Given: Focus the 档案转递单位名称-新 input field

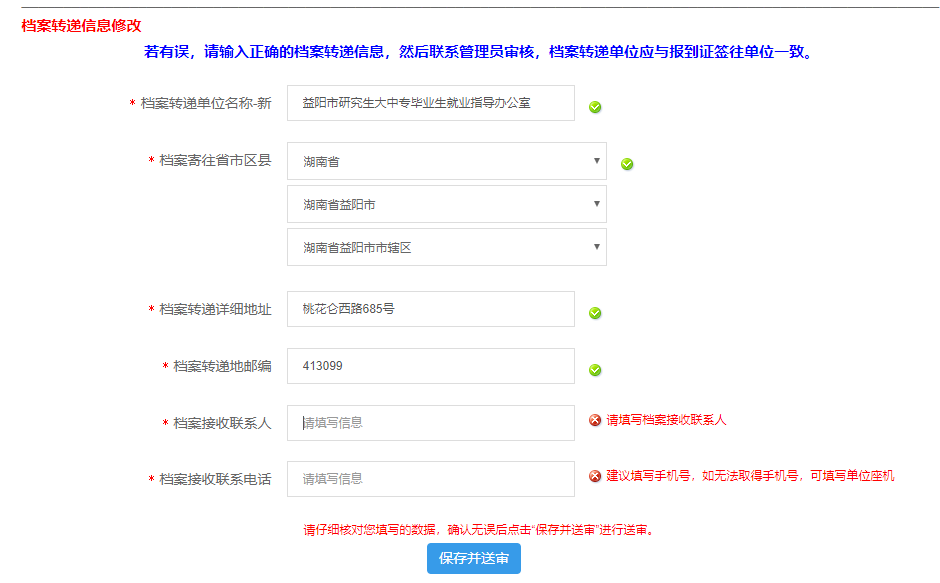Looking at the screenshot, I should click(x=430, y=103).
